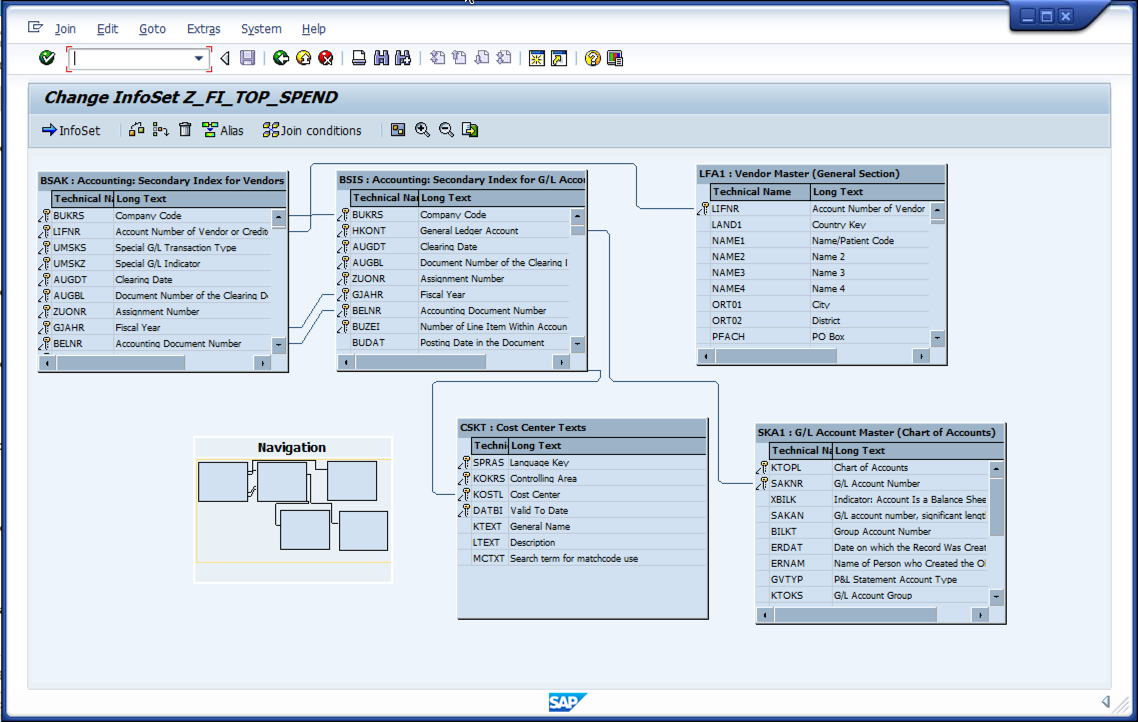The height and width of the screenshot is (722, 1138).
Task: Click the BSAK table scroll-down arrow
Action: coord(279,345)
